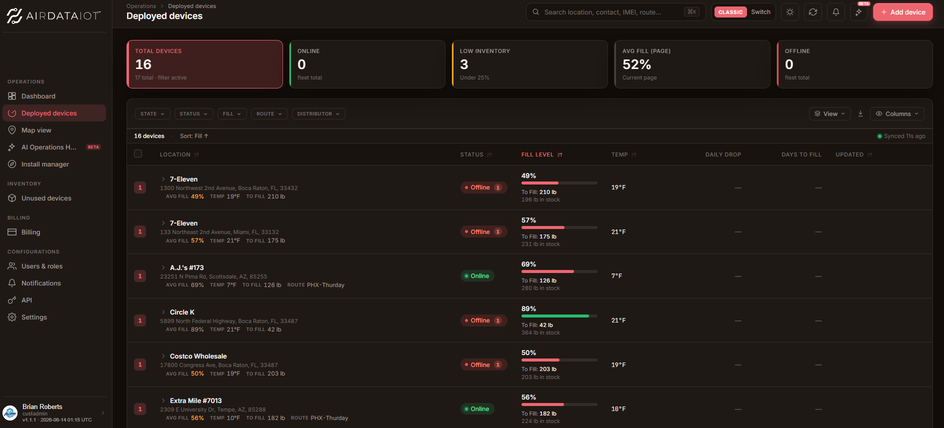Click the device count badge for Circle K

(x=140, y=321)
